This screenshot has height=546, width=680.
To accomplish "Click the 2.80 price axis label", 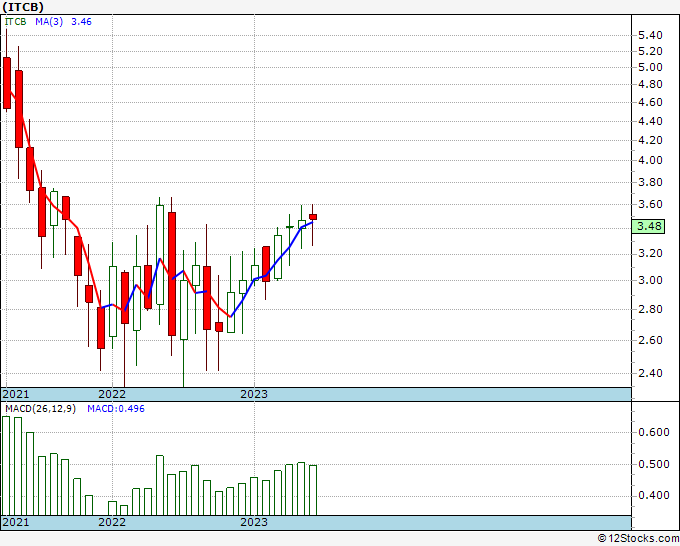I will click(650, 309).
